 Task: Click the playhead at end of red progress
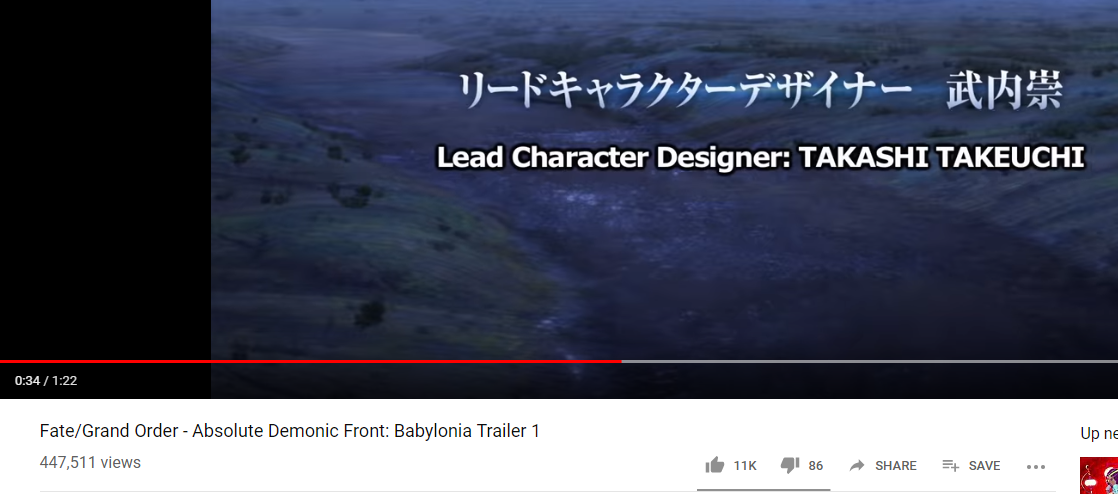(621, 361)
